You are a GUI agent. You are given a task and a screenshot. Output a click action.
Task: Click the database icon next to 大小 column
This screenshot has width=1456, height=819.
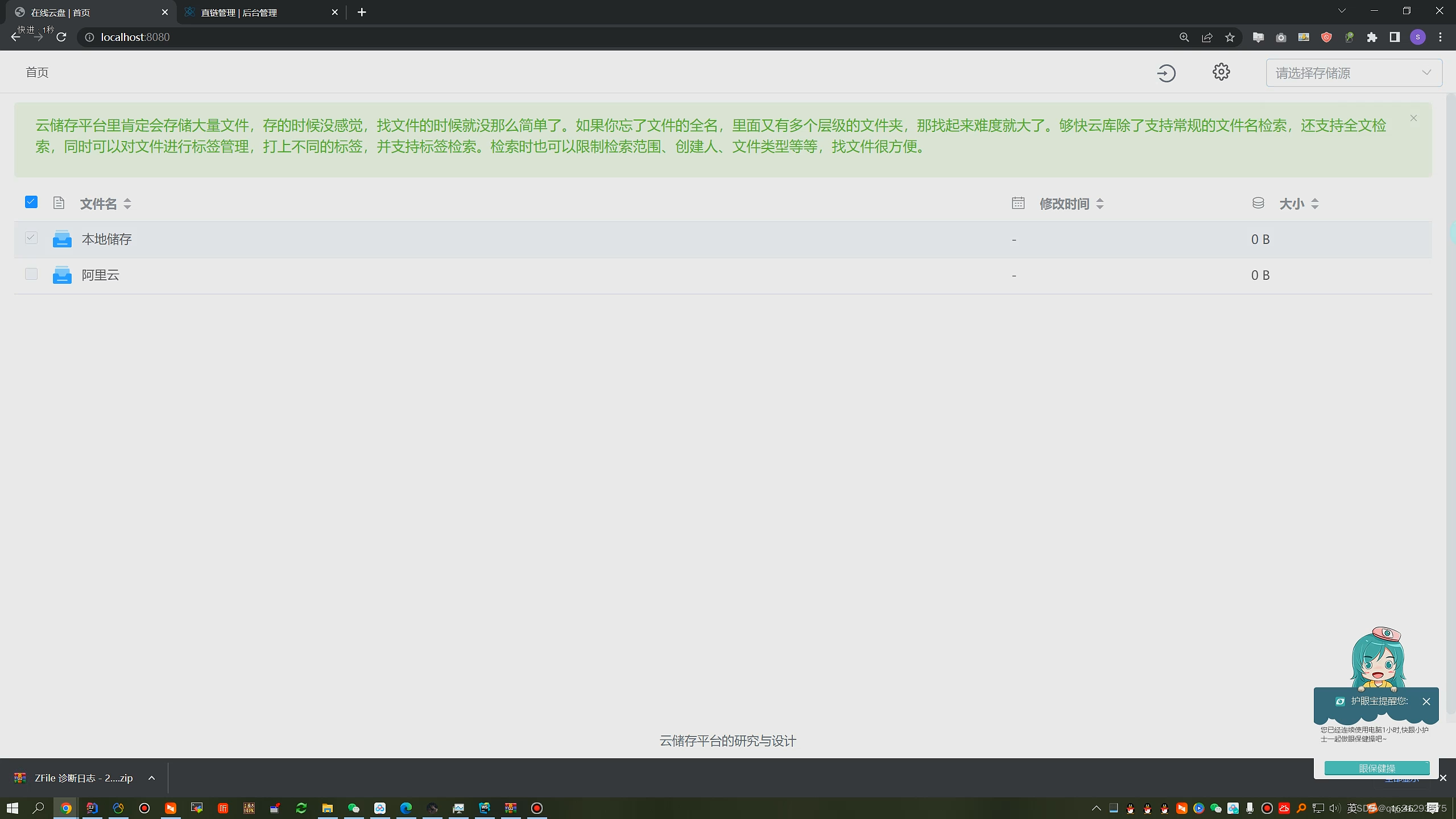point(1258,203)
